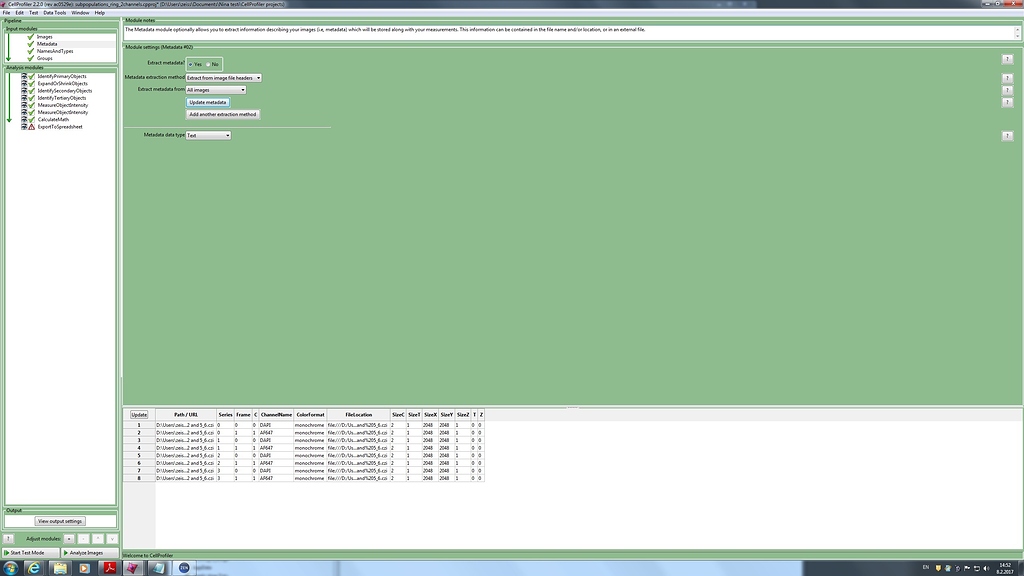Viewport: 1024px width, 576px height.
Task: Toggle the eye icon on IdentifyPrimaryObjects
Action: tap(23, 76)
